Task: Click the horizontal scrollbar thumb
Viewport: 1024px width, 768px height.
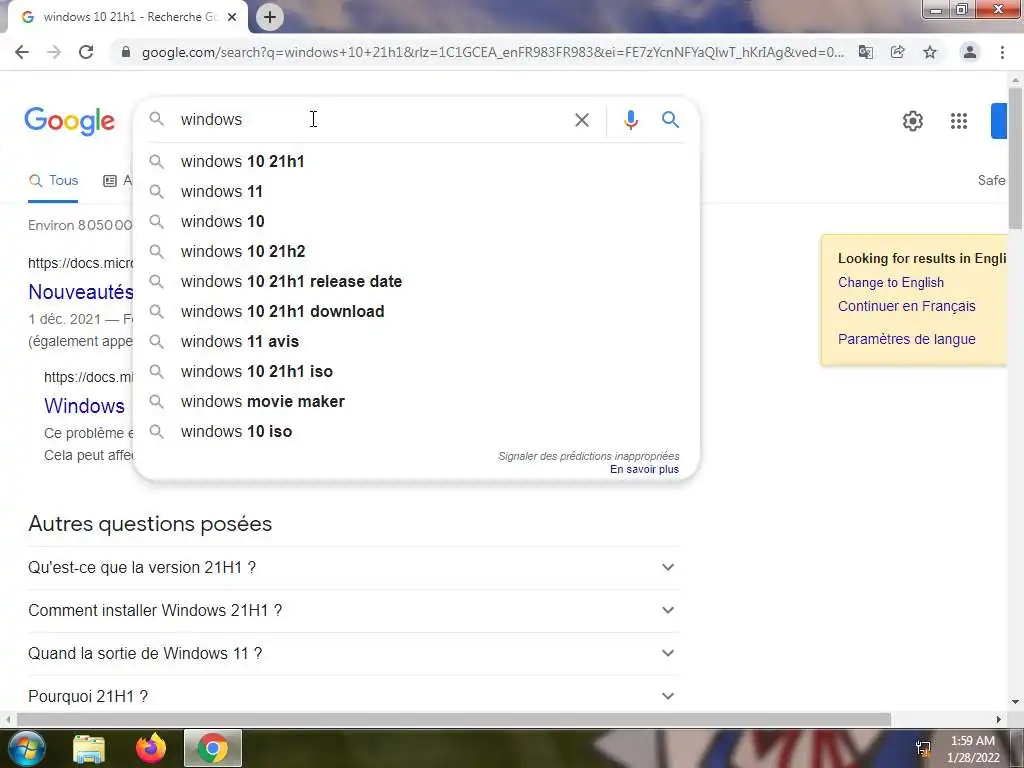Action: point(454,720)
